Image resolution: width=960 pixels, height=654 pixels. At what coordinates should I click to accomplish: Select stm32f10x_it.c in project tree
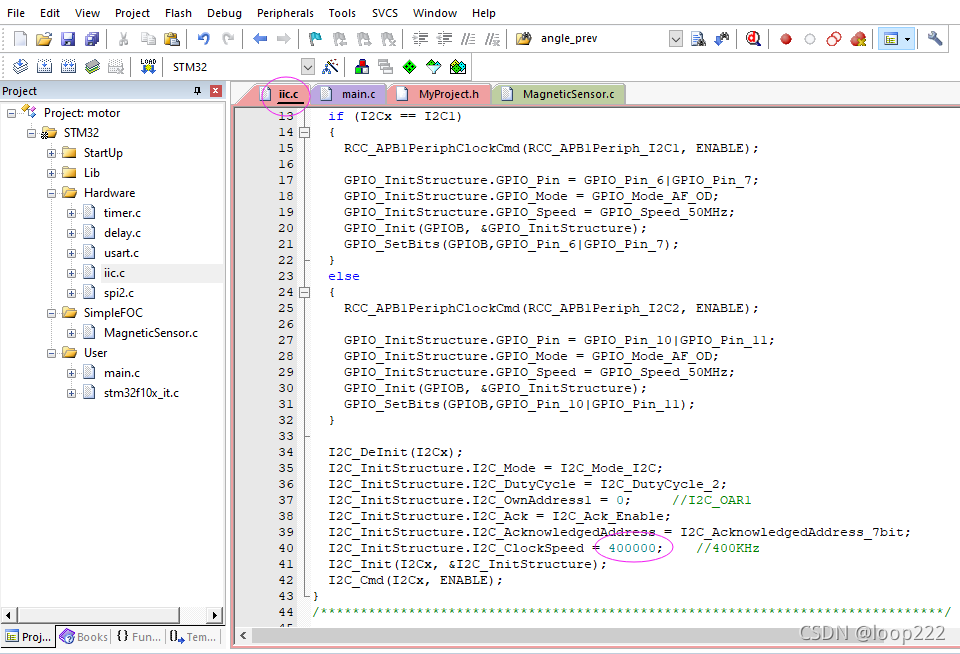pyautogui.click(x=141, y=393)
